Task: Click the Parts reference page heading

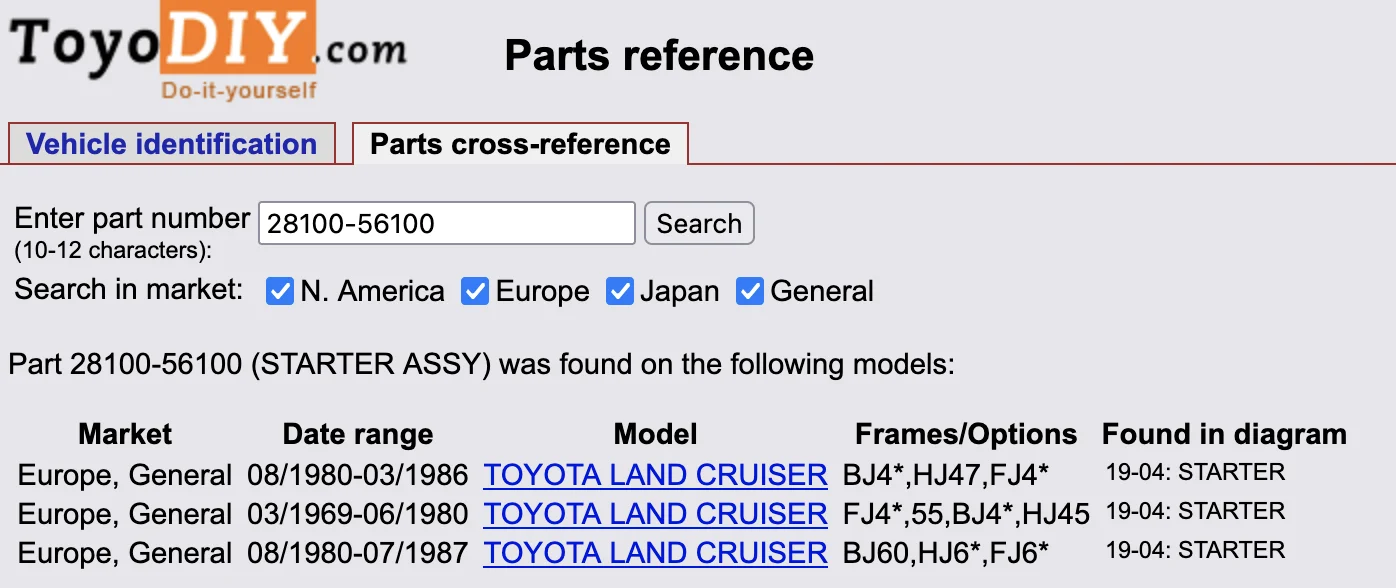Action: click(659, 55)
